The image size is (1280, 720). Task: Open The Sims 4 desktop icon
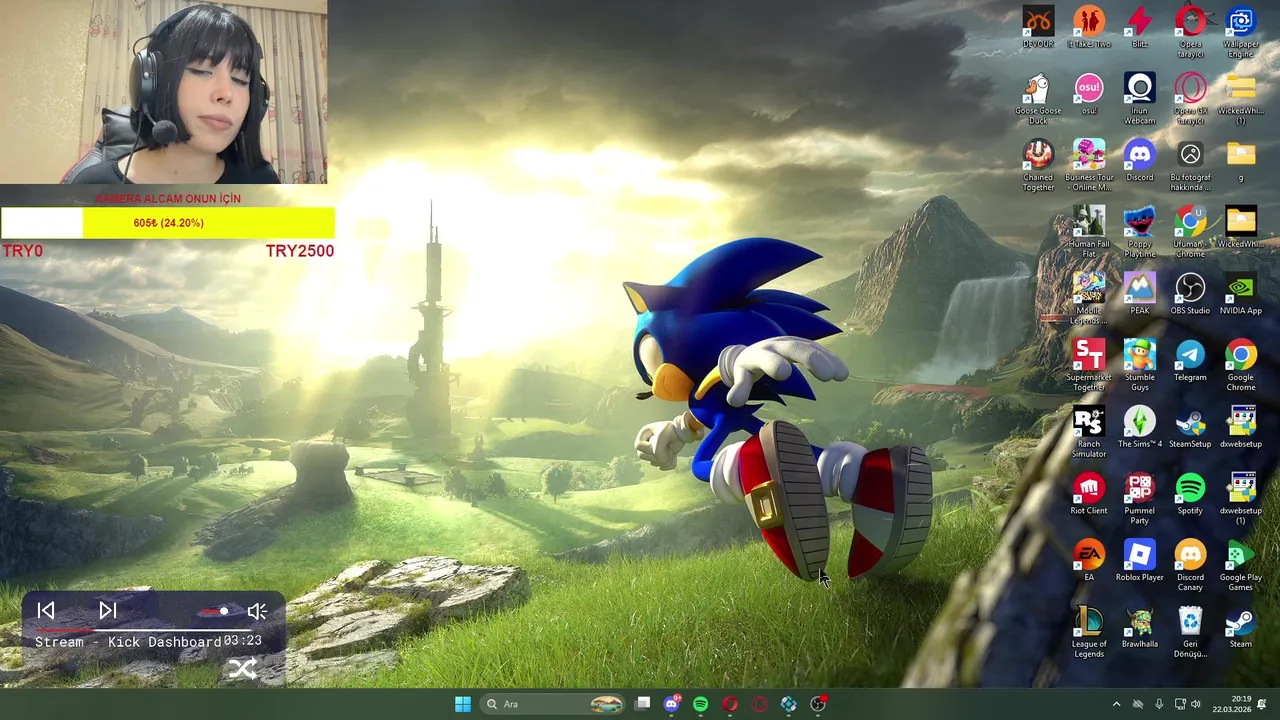[x=1139, y=427]
